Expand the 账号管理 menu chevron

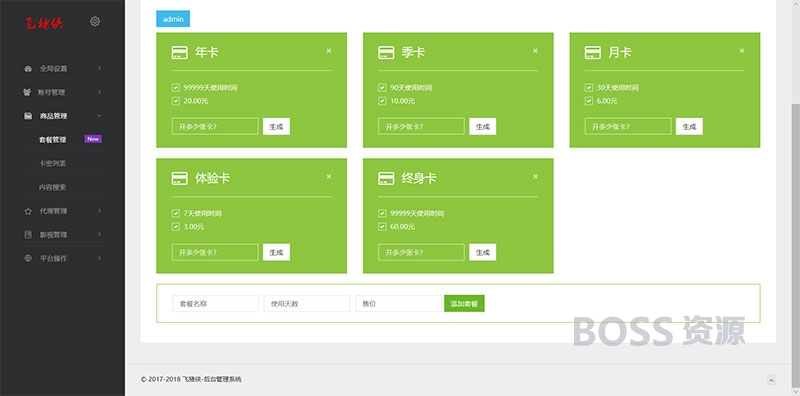point(99,92)
